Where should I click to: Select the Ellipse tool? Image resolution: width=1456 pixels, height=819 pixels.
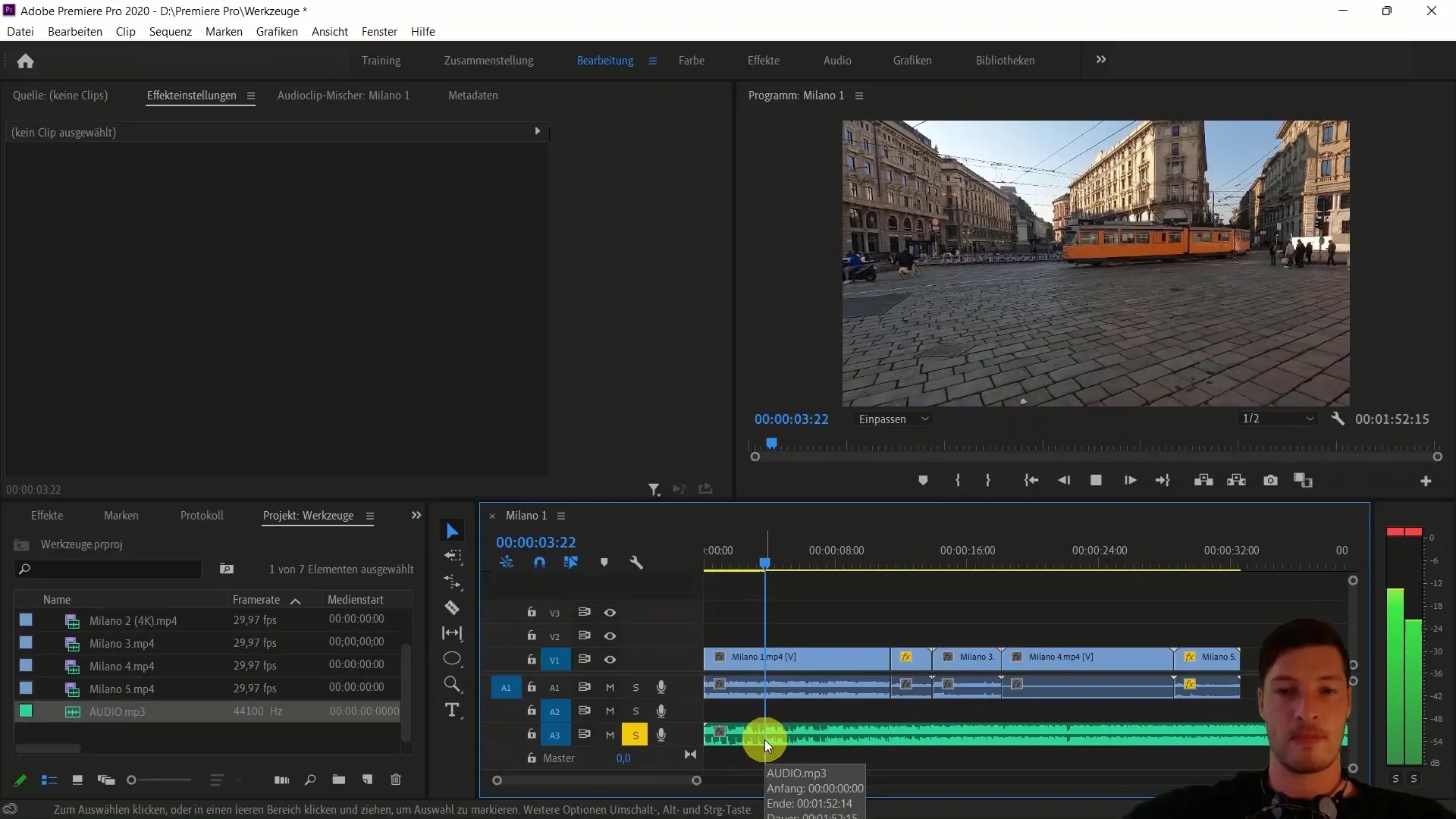click(452, 658)
